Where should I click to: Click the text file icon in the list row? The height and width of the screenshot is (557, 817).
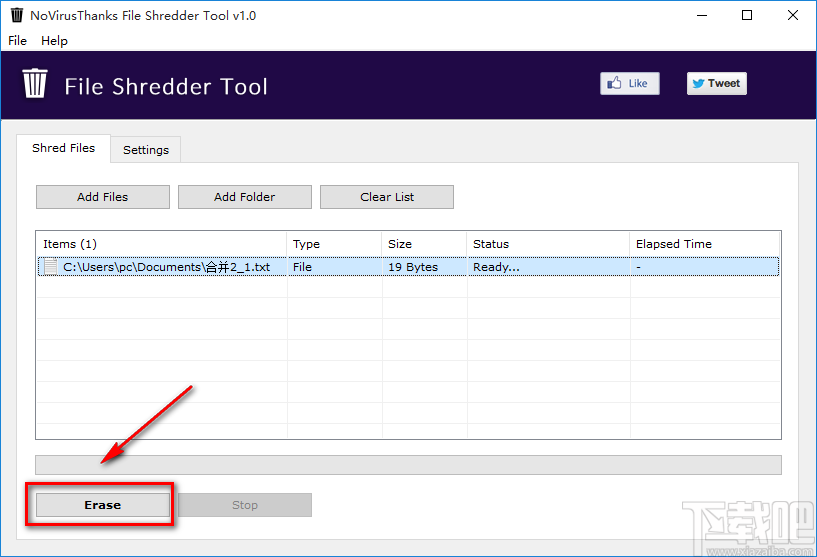pos(51,267)
